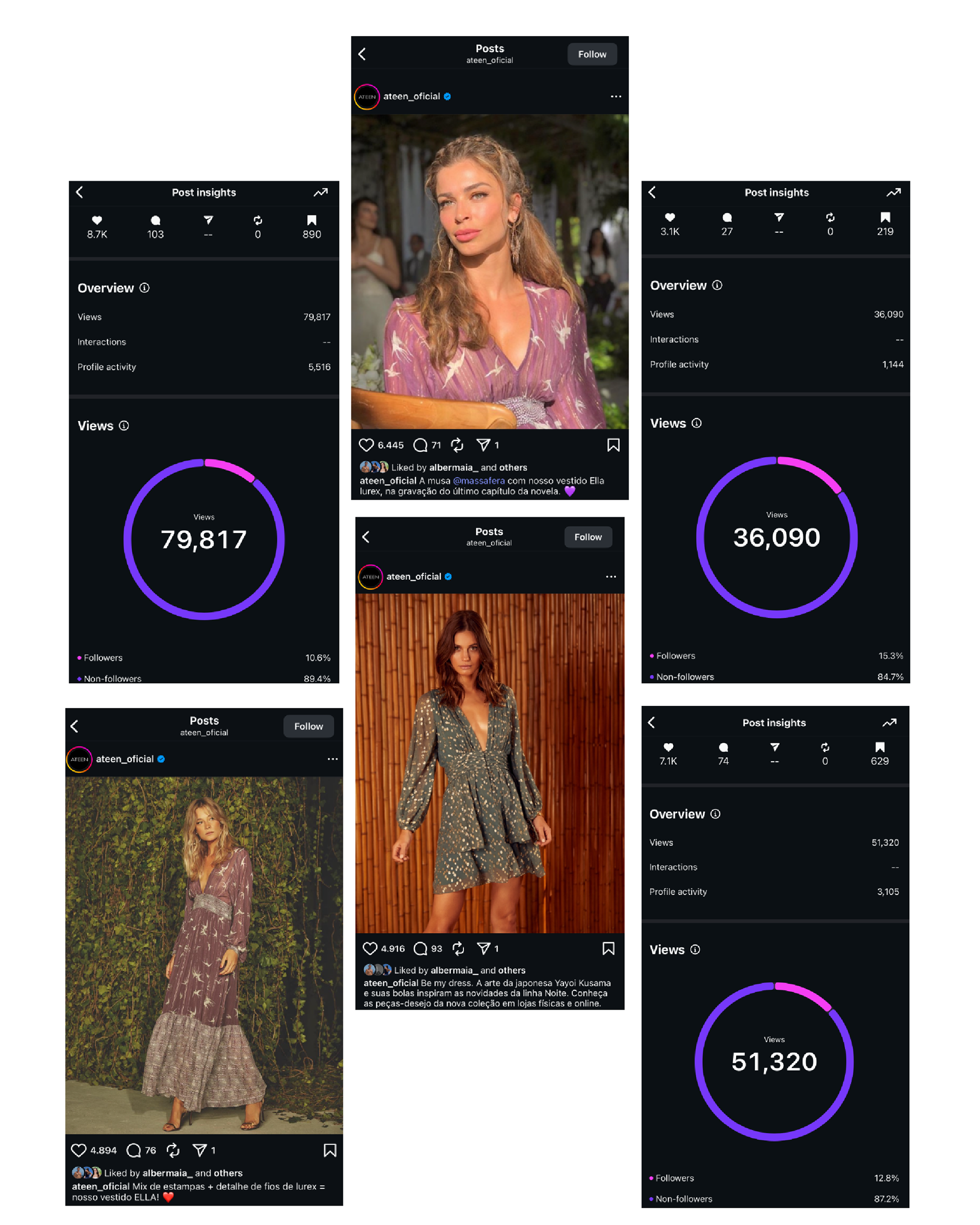Click the info icon next to Views 79,817 heading

pyautogui.click(x=124, y=426)
